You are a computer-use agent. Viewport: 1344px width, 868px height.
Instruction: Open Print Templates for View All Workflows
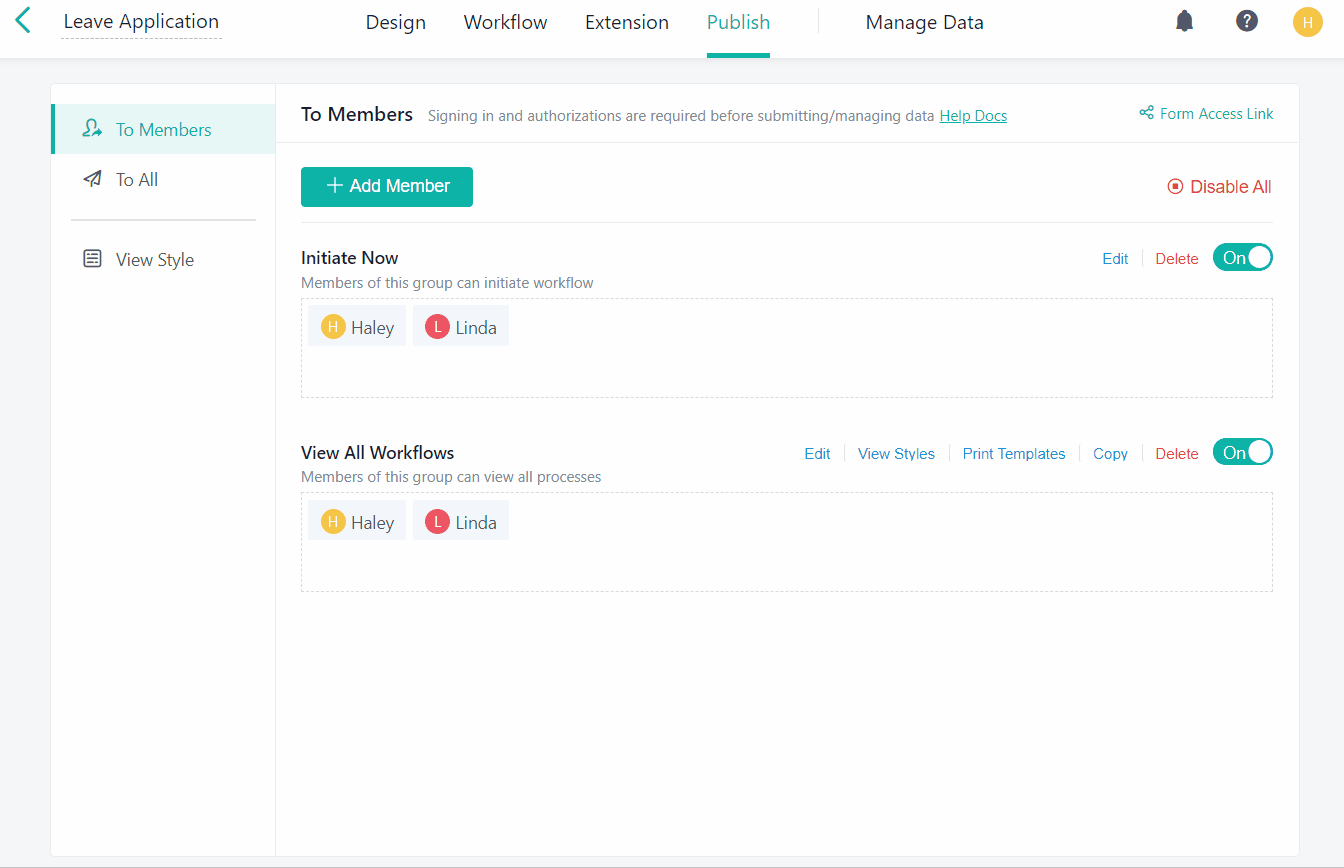1013,454
